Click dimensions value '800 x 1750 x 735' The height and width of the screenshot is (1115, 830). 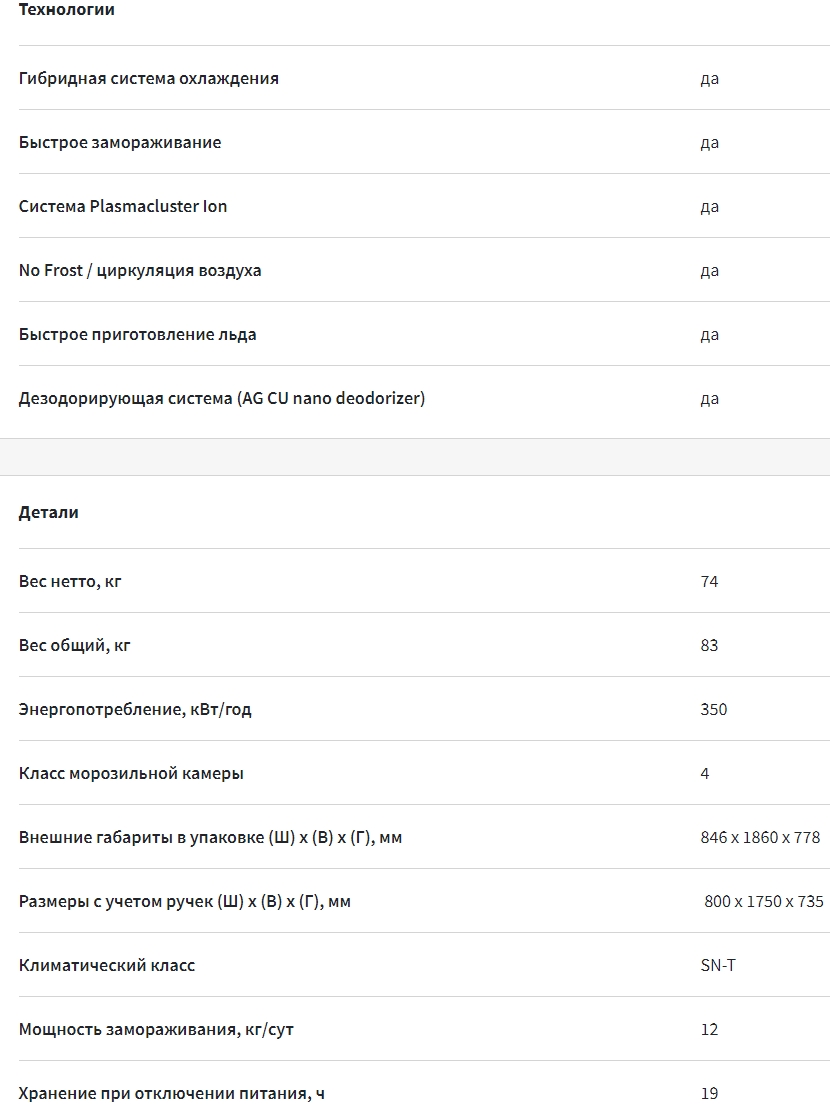764,901
